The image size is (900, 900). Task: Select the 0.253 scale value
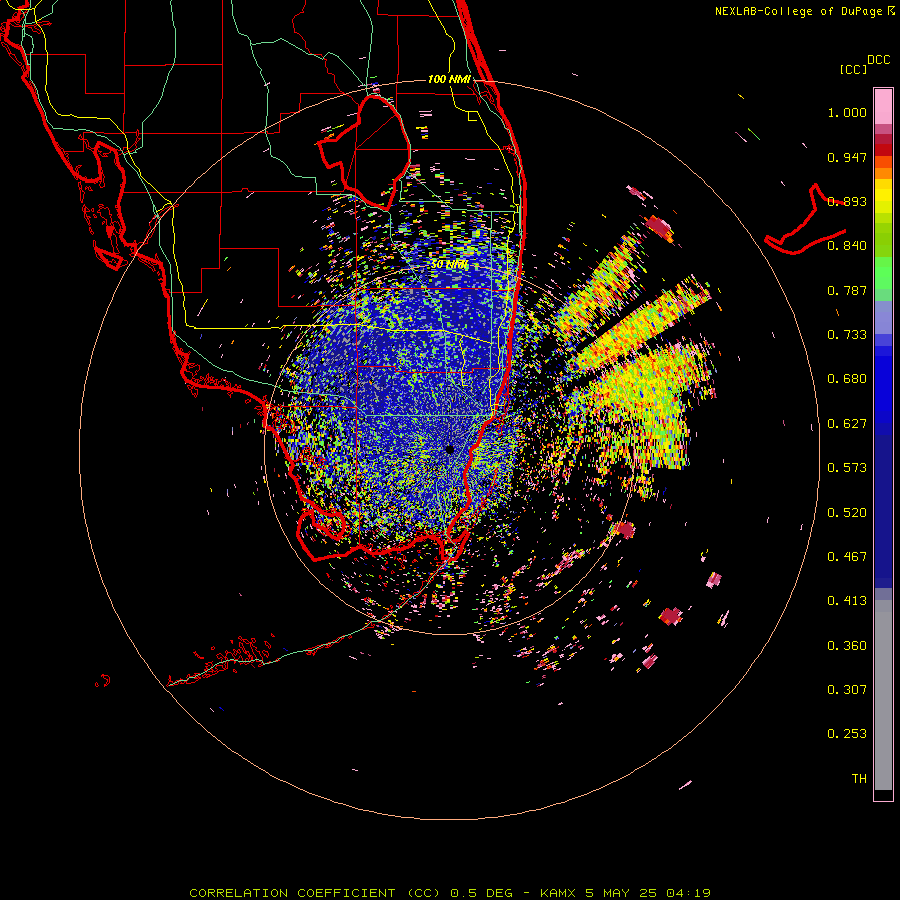(847, 734)
